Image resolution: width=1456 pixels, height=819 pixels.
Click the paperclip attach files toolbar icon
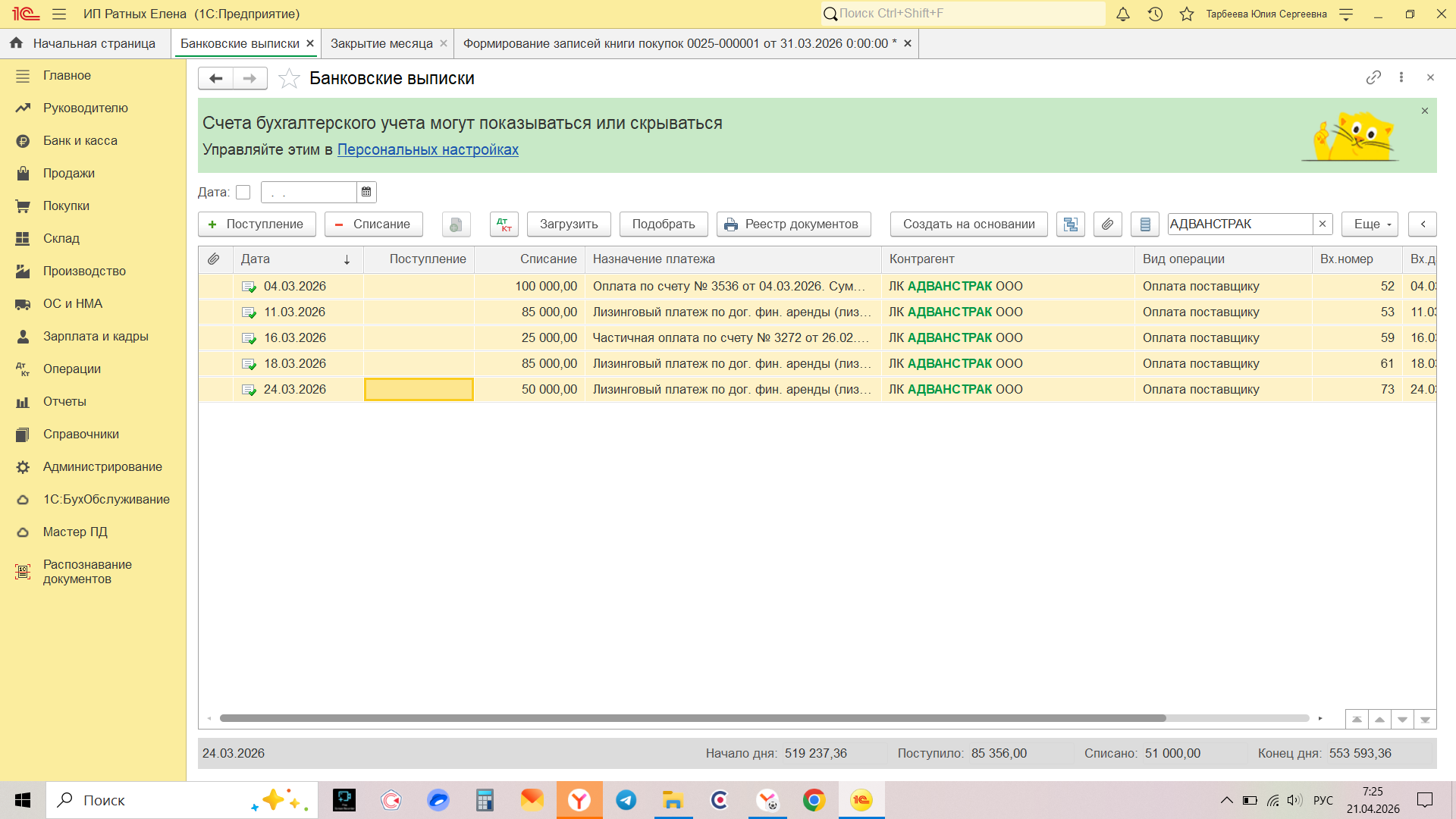point(1107,224)
